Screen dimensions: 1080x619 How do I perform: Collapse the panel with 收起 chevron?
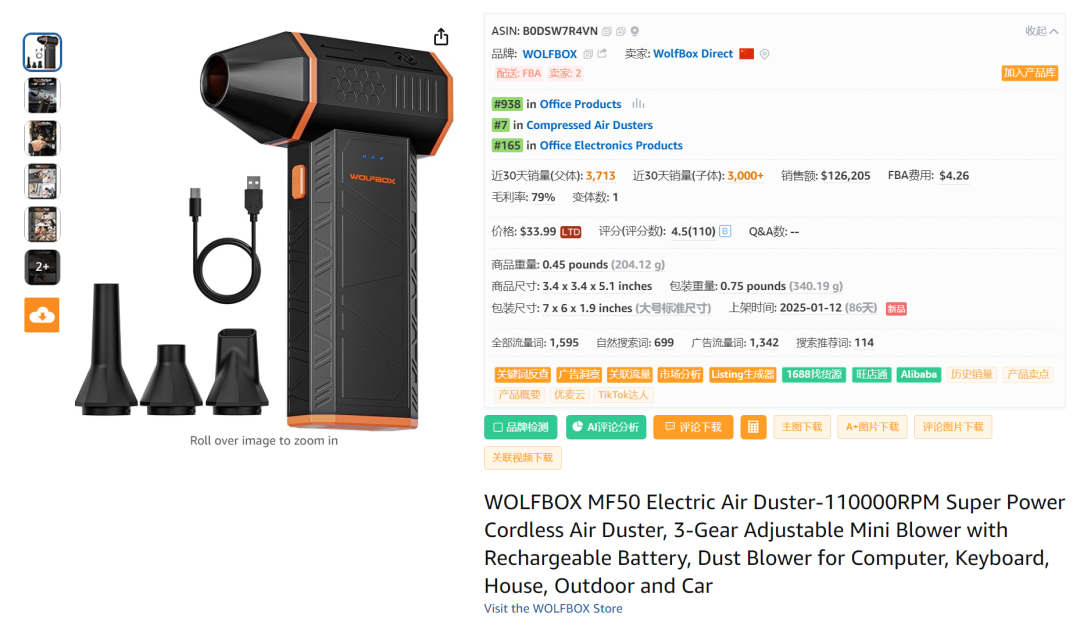coord(1041,31)
